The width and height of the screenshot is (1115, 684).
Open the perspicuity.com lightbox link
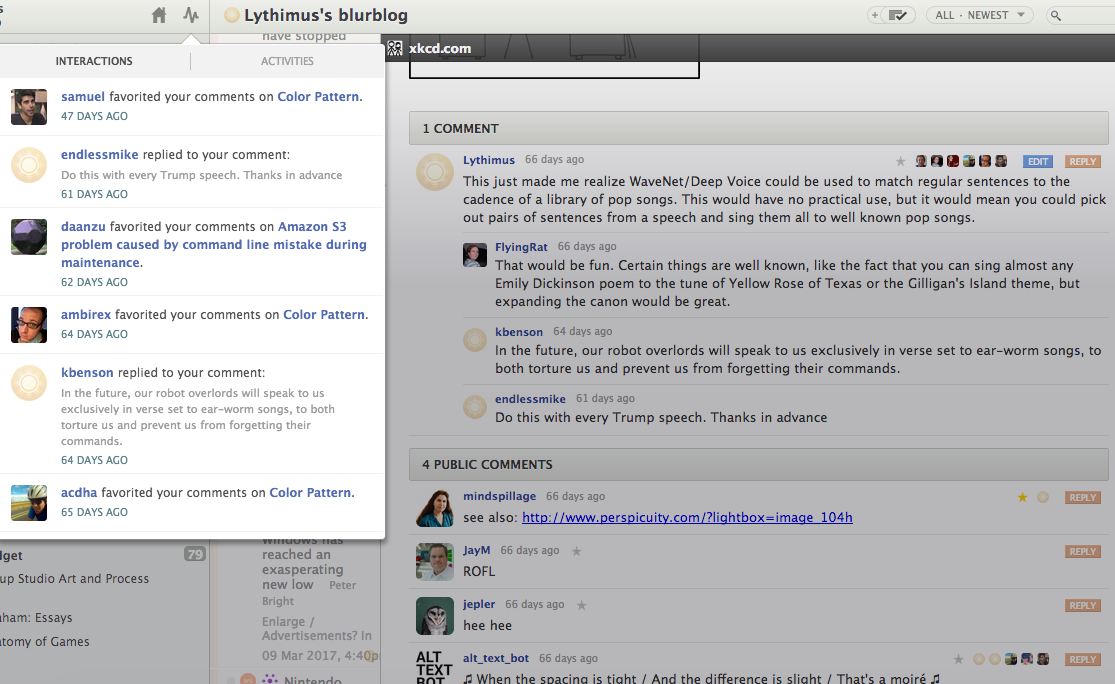(x=687, y=518)
